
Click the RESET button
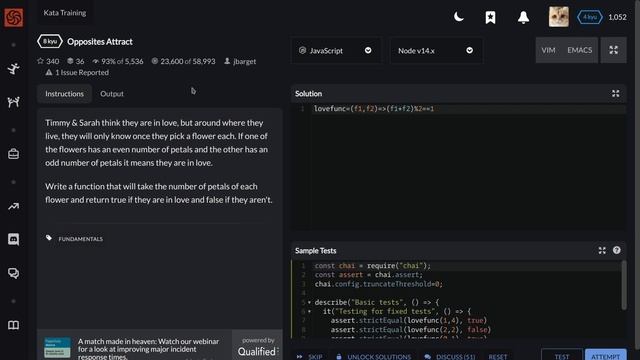click(498, 356)
